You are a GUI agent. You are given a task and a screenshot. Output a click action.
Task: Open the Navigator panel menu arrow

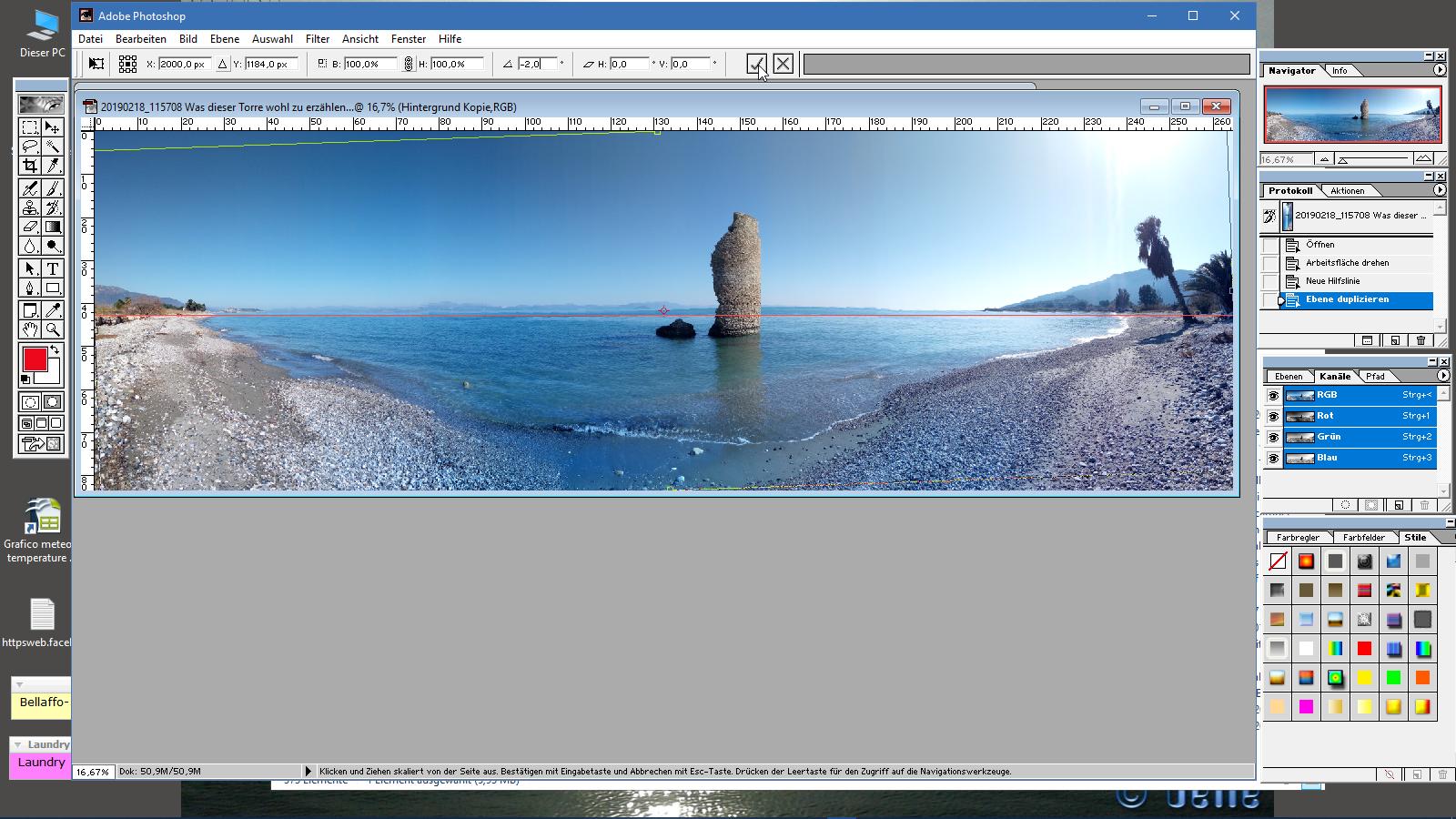1441,70
